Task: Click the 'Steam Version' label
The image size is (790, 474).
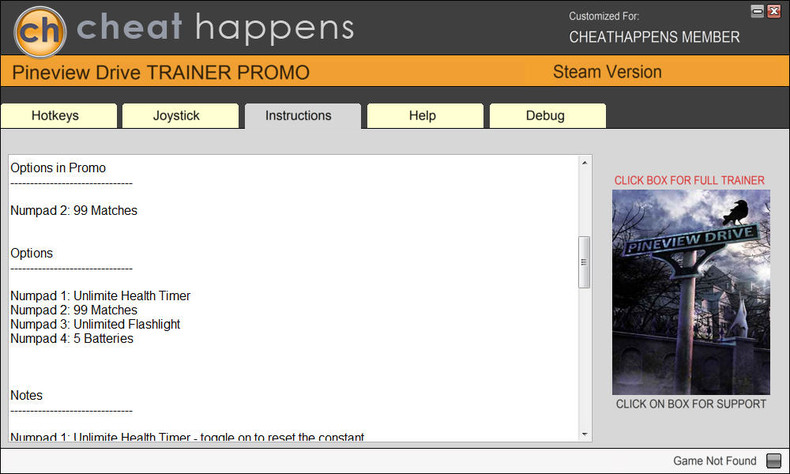Action: point(607,72)
